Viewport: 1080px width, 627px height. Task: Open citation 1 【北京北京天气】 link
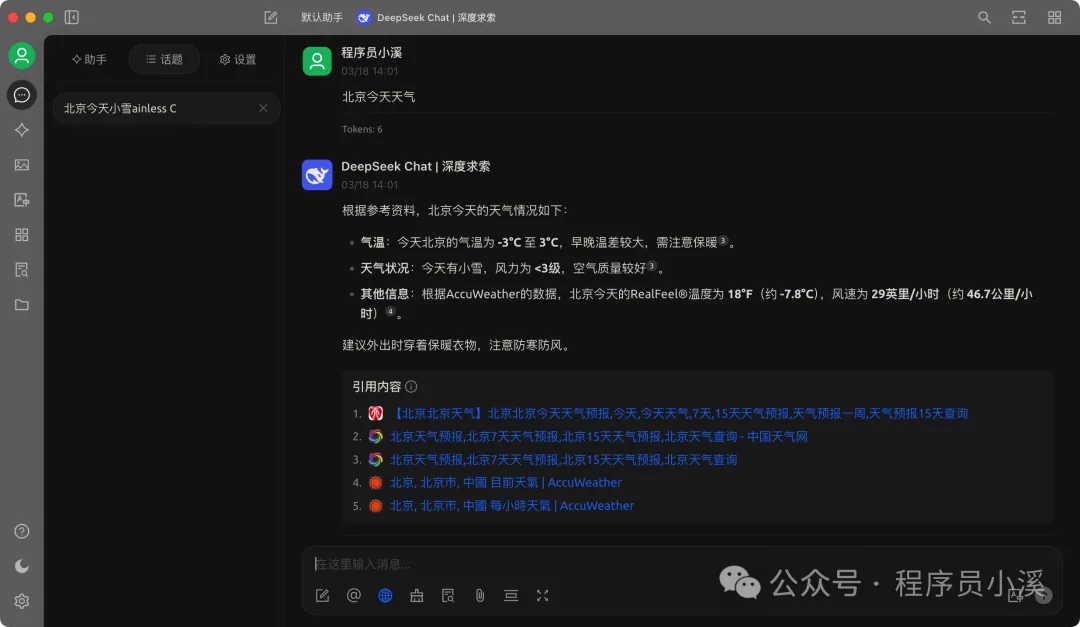pyautogui.click(x=679, y=413)
